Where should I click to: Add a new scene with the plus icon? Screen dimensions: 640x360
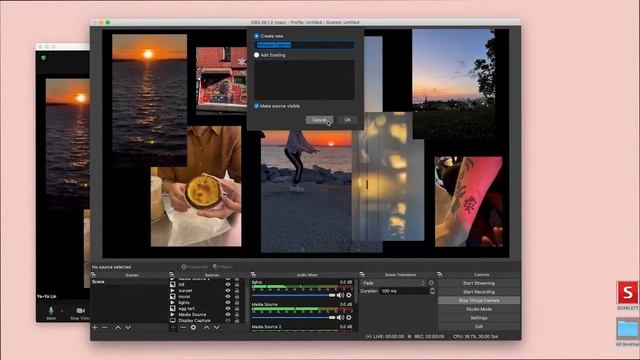pos(95,327)
